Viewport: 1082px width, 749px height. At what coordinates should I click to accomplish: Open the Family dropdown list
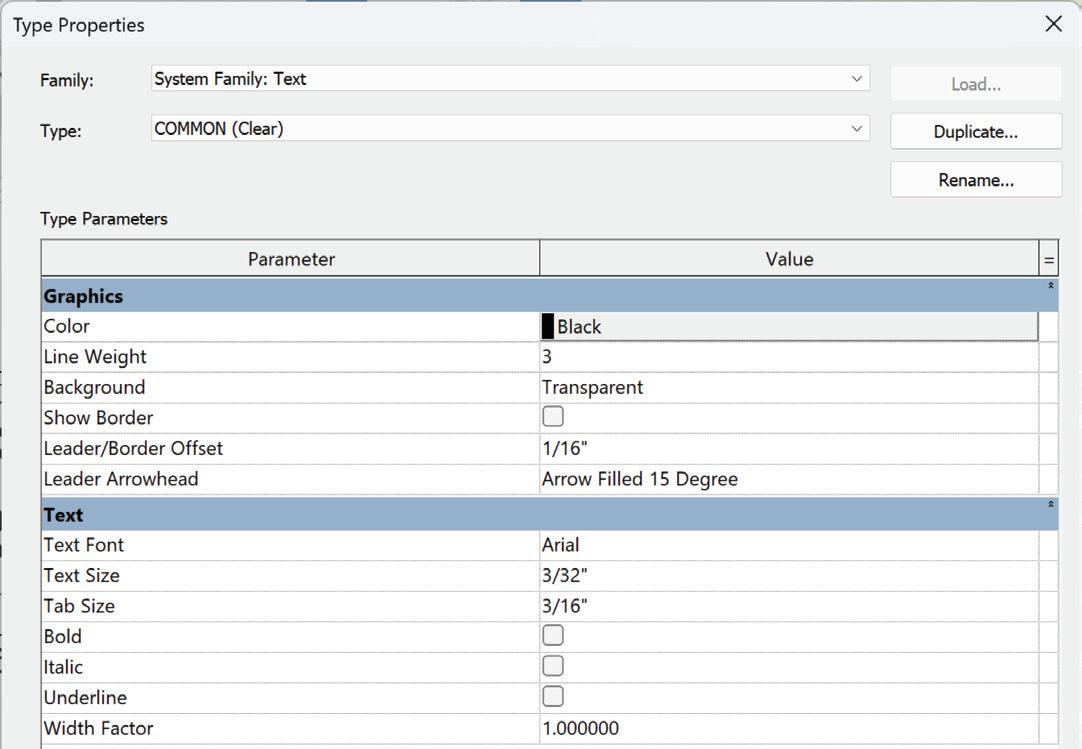[856, 79]
